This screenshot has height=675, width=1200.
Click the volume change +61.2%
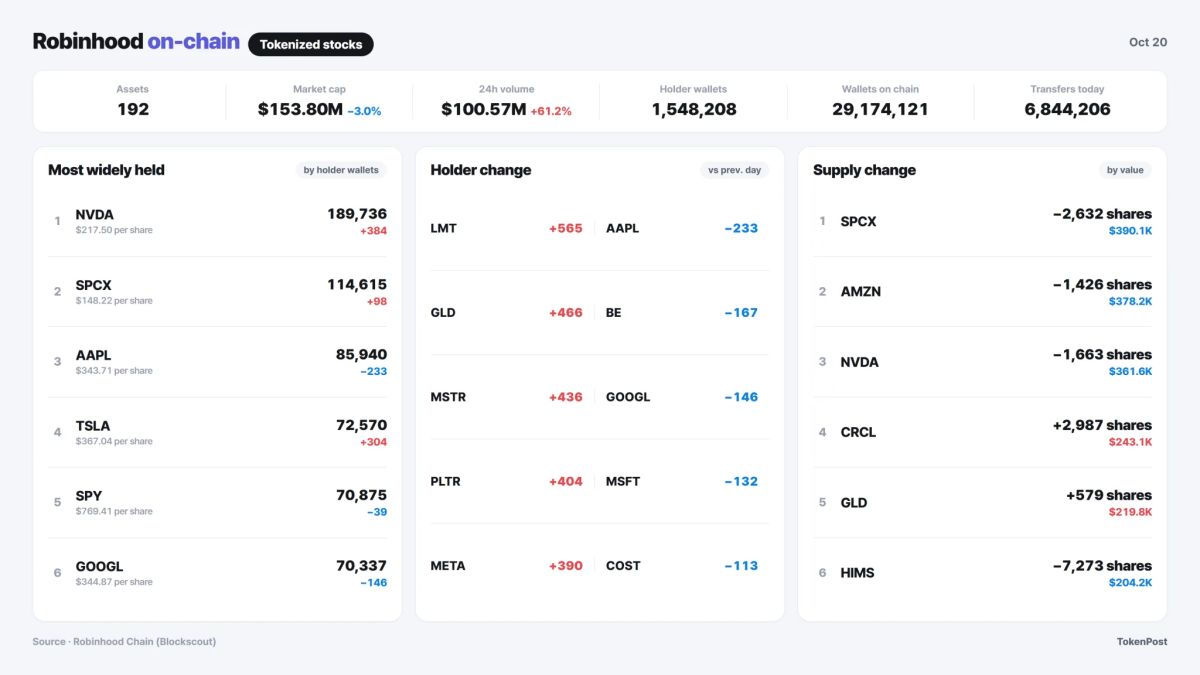click(551, 111)
